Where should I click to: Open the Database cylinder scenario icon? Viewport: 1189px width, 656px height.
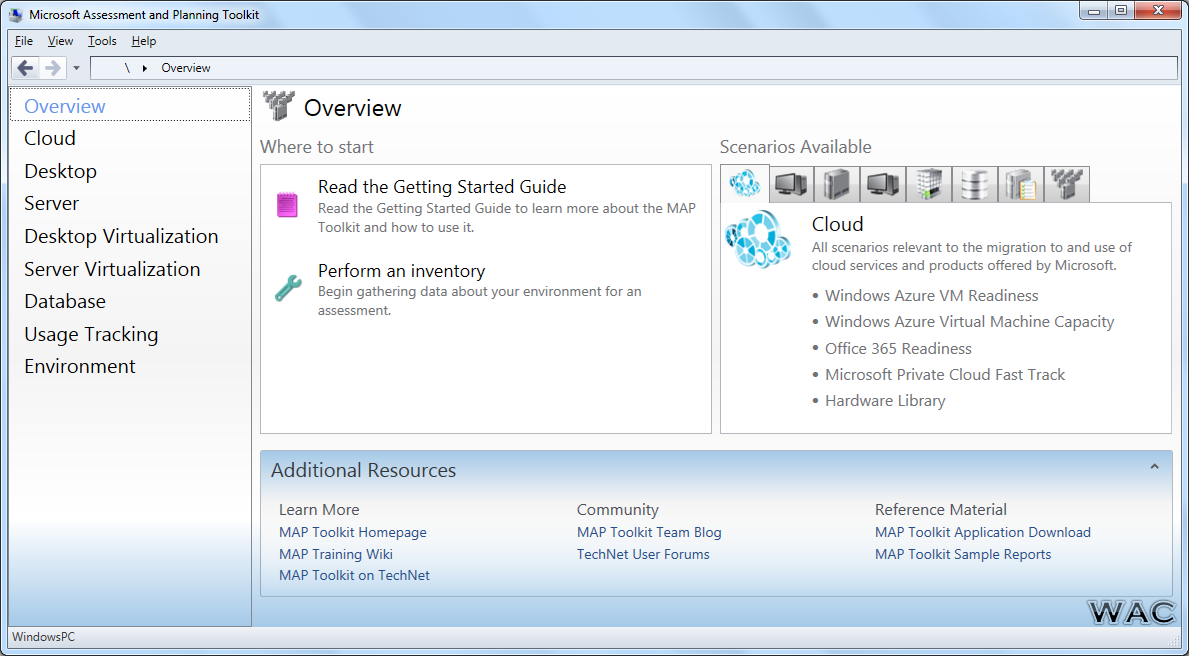[x=974, y=184]
